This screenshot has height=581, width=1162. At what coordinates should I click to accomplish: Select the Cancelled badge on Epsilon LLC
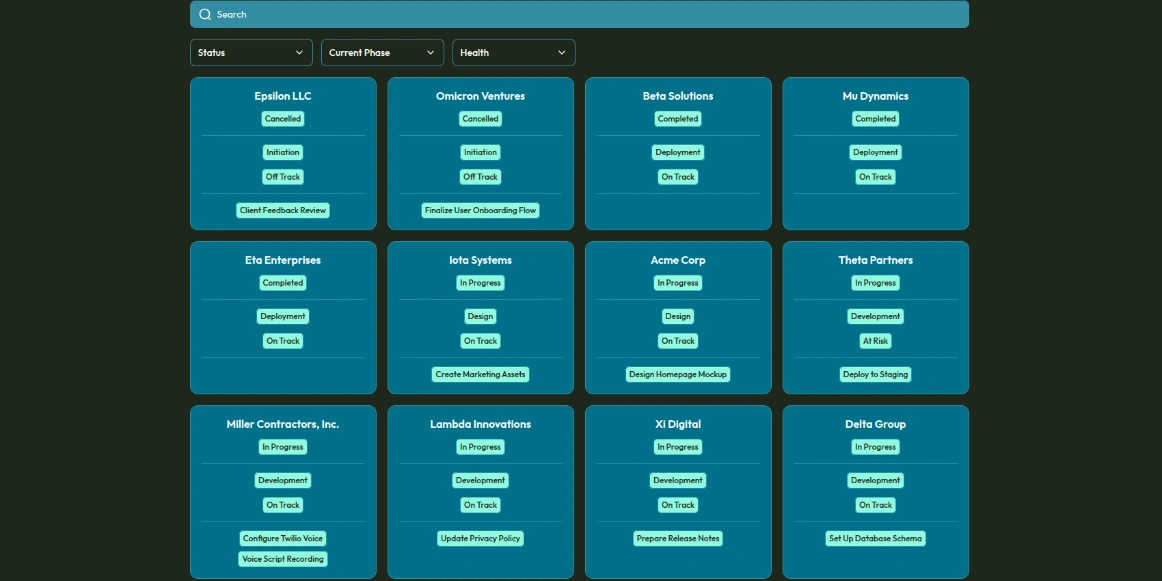283,118
